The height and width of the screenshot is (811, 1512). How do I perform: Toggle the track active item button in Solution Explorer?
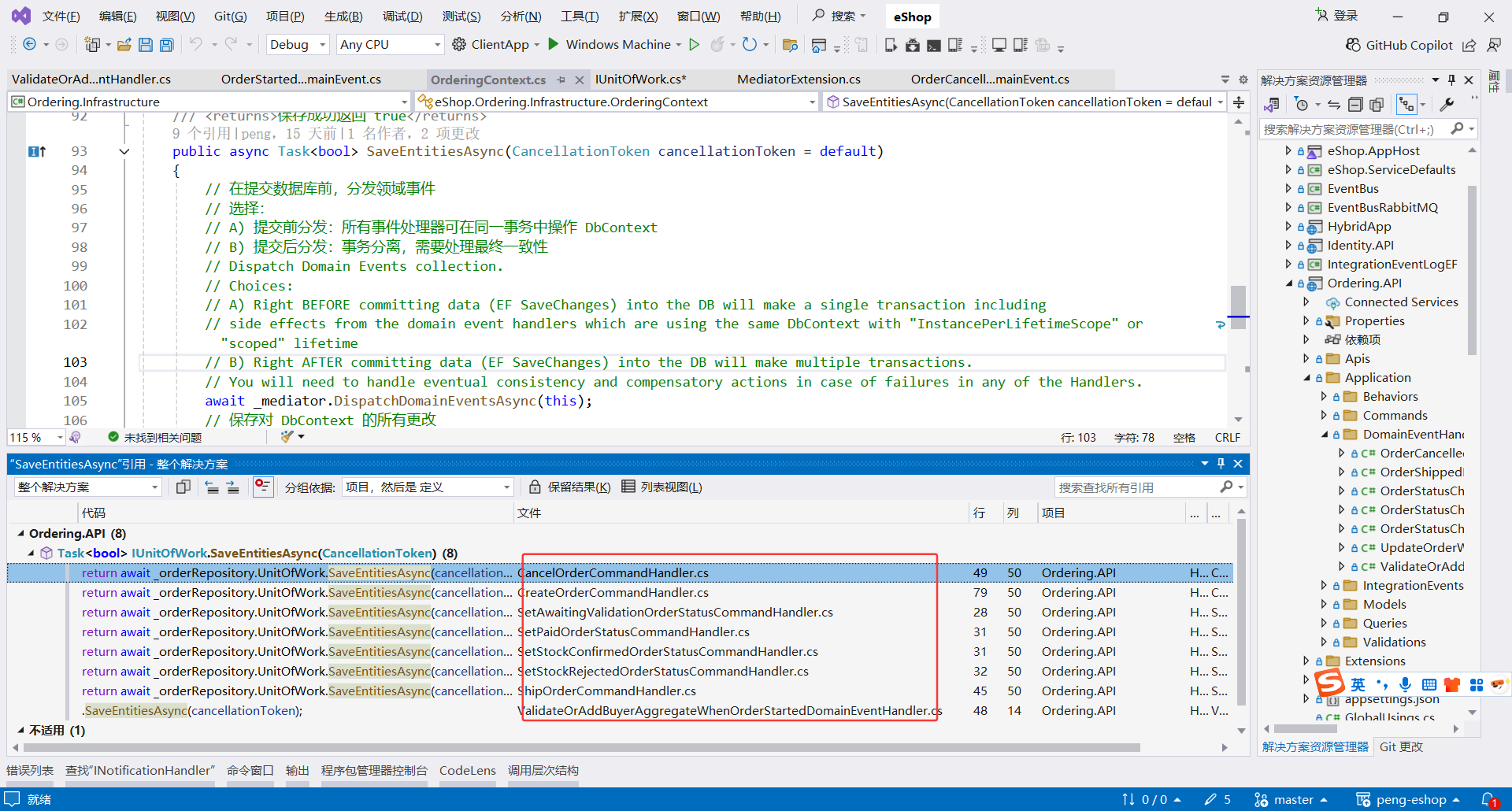pyautogui.click(x=1406, y=105)
